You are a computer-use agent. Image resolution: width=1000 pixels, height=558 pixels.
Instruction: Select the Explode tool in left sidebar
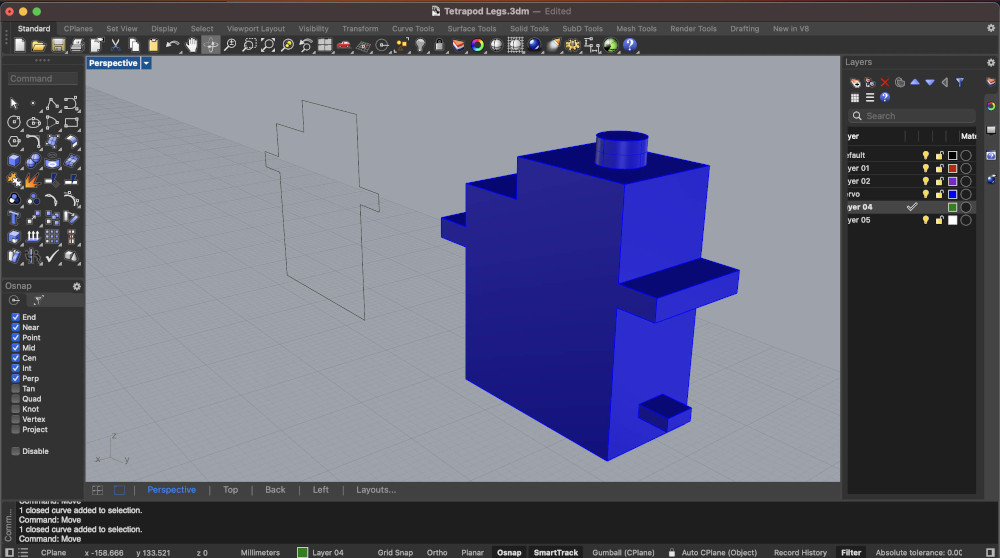point(33,180)
